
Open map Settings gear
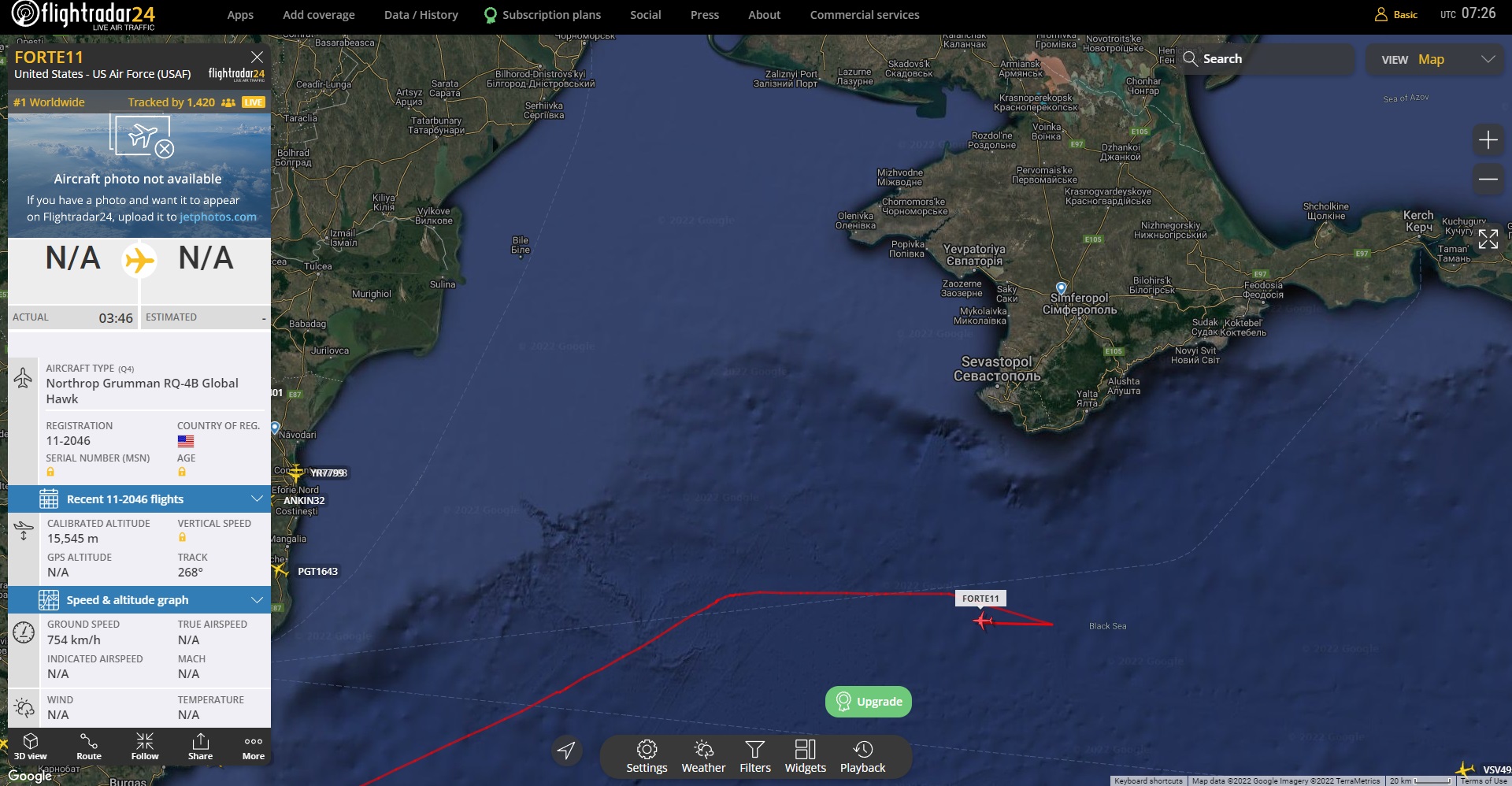coord(647,757)
